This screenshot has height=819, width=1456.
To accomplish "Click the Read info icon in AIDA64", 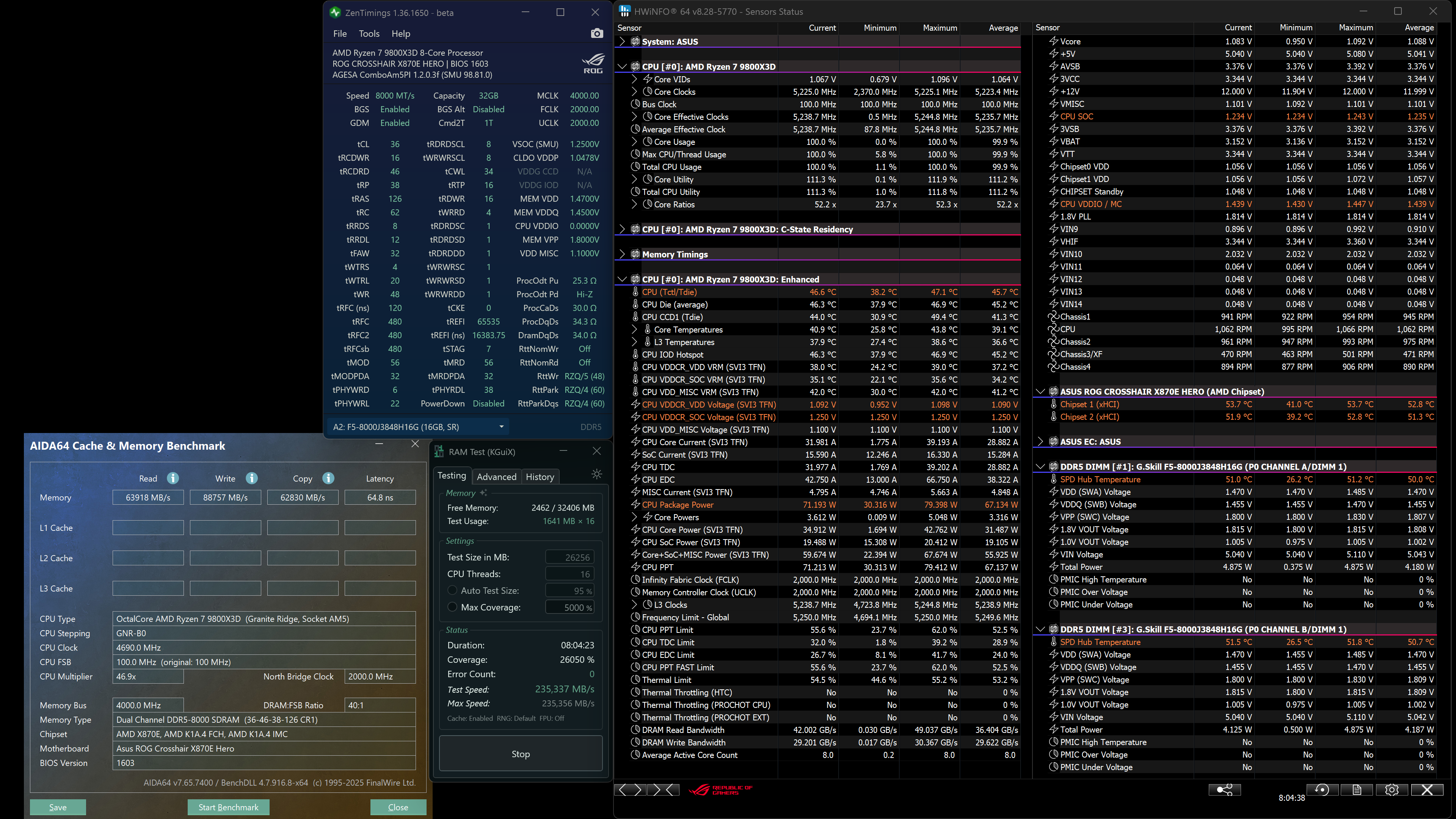I will point(173,478).
